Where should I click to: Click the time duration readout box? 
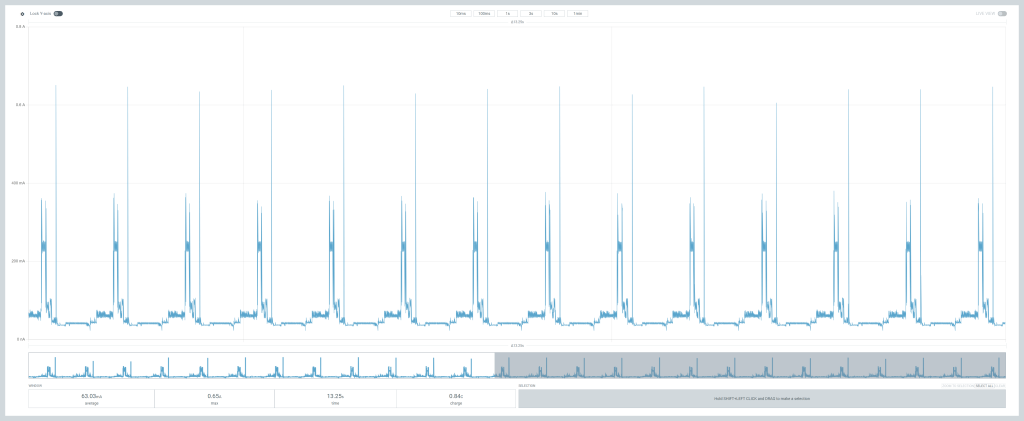335,398
